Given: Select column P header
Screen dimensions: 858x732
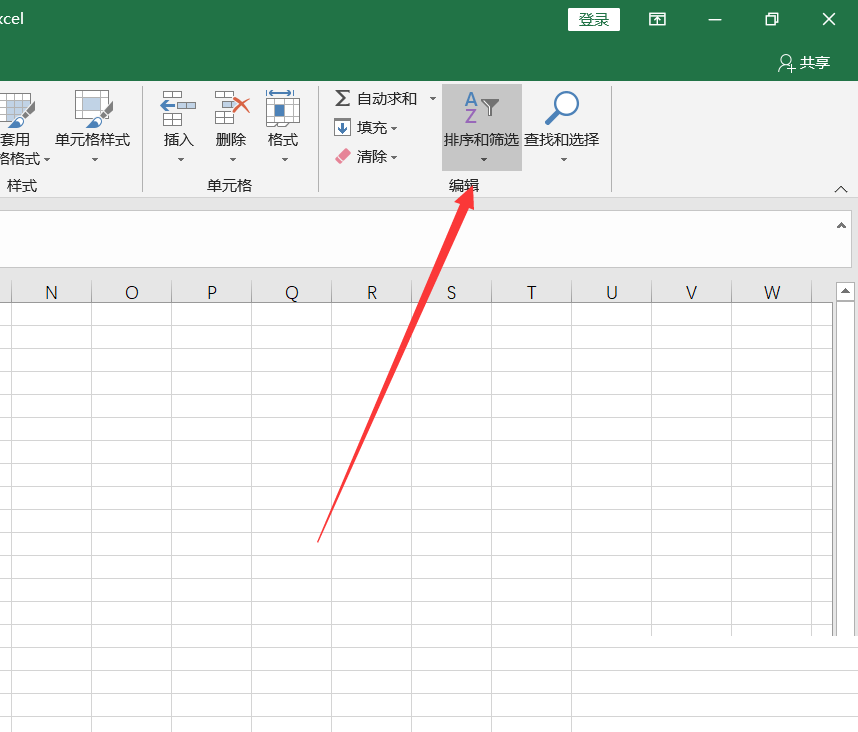Looking at the screenshot, I should pyautogui.click(x=212, y=293).
